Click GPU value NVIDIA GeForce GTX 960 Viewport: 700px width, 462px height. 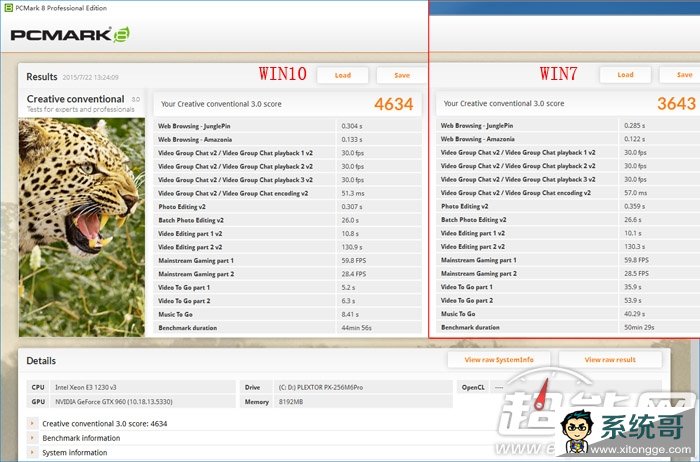point(114,402)
